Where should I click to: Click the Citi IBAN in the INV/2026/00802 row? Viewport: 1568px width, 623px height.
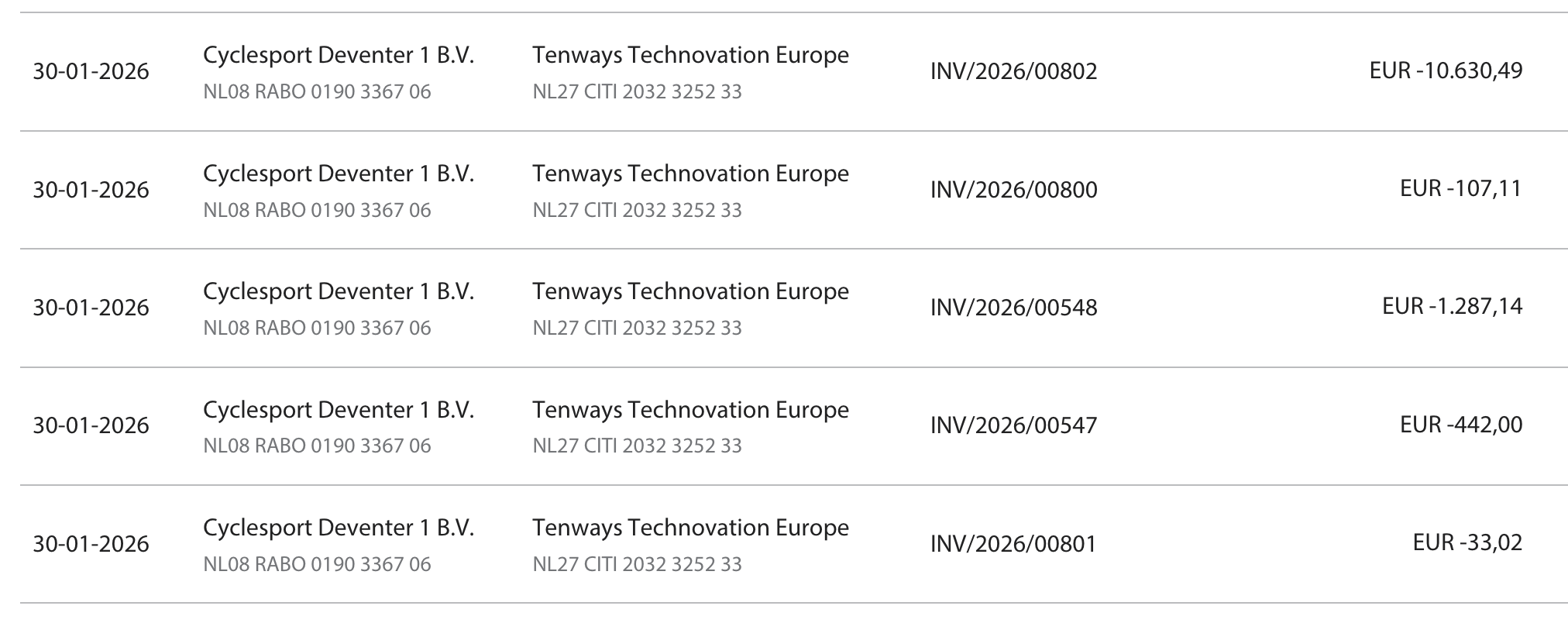637,92
